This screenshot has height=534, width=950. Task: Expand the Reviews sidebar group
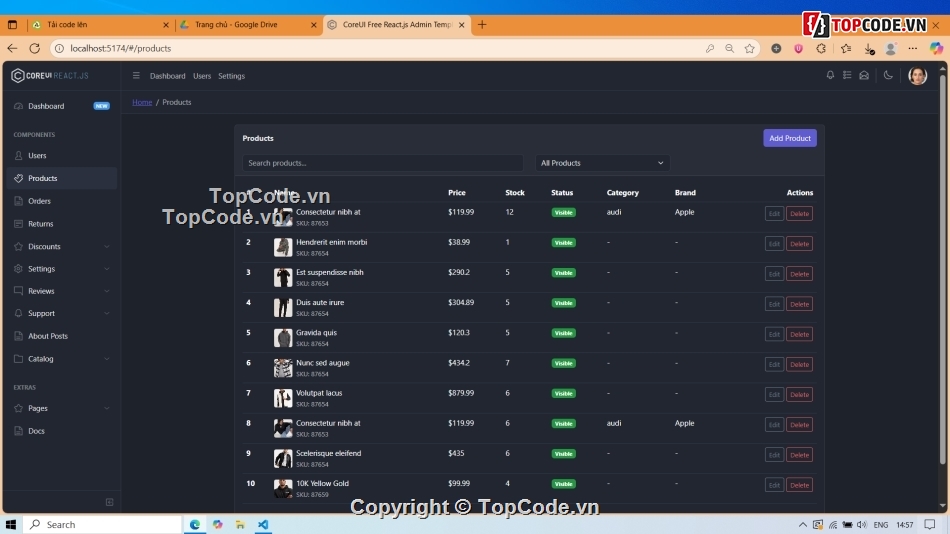[x=61, y=291]
